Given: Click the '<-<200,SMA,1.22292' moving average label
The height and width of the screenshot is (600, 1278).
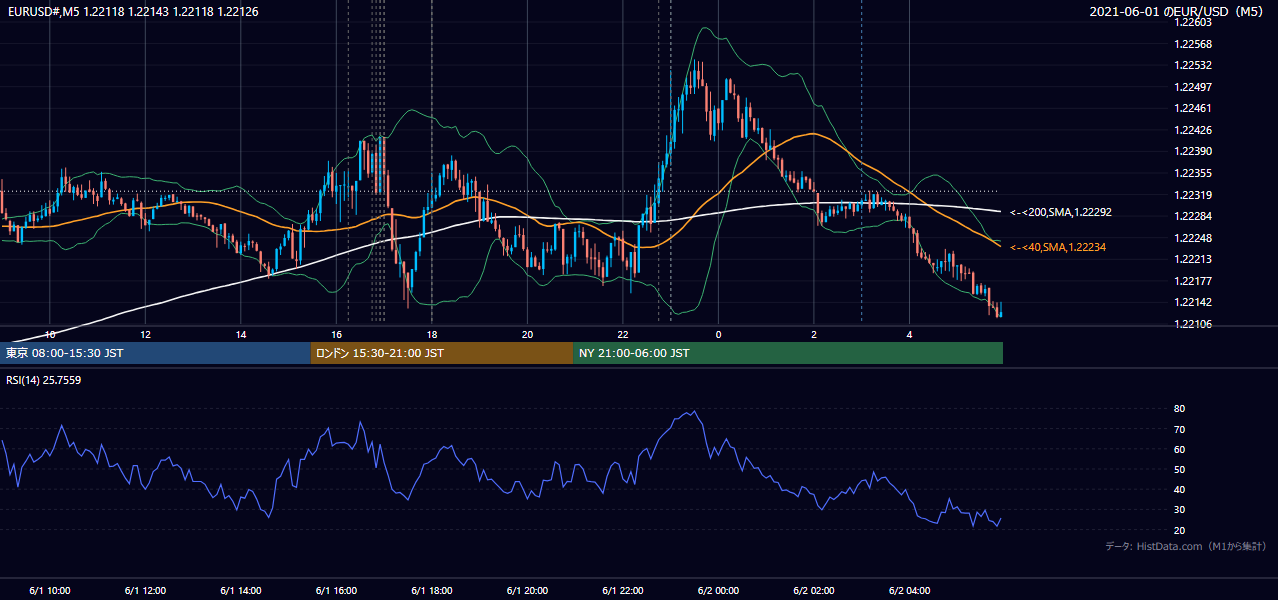Looking at the screenshot, I should (1060, 212).
